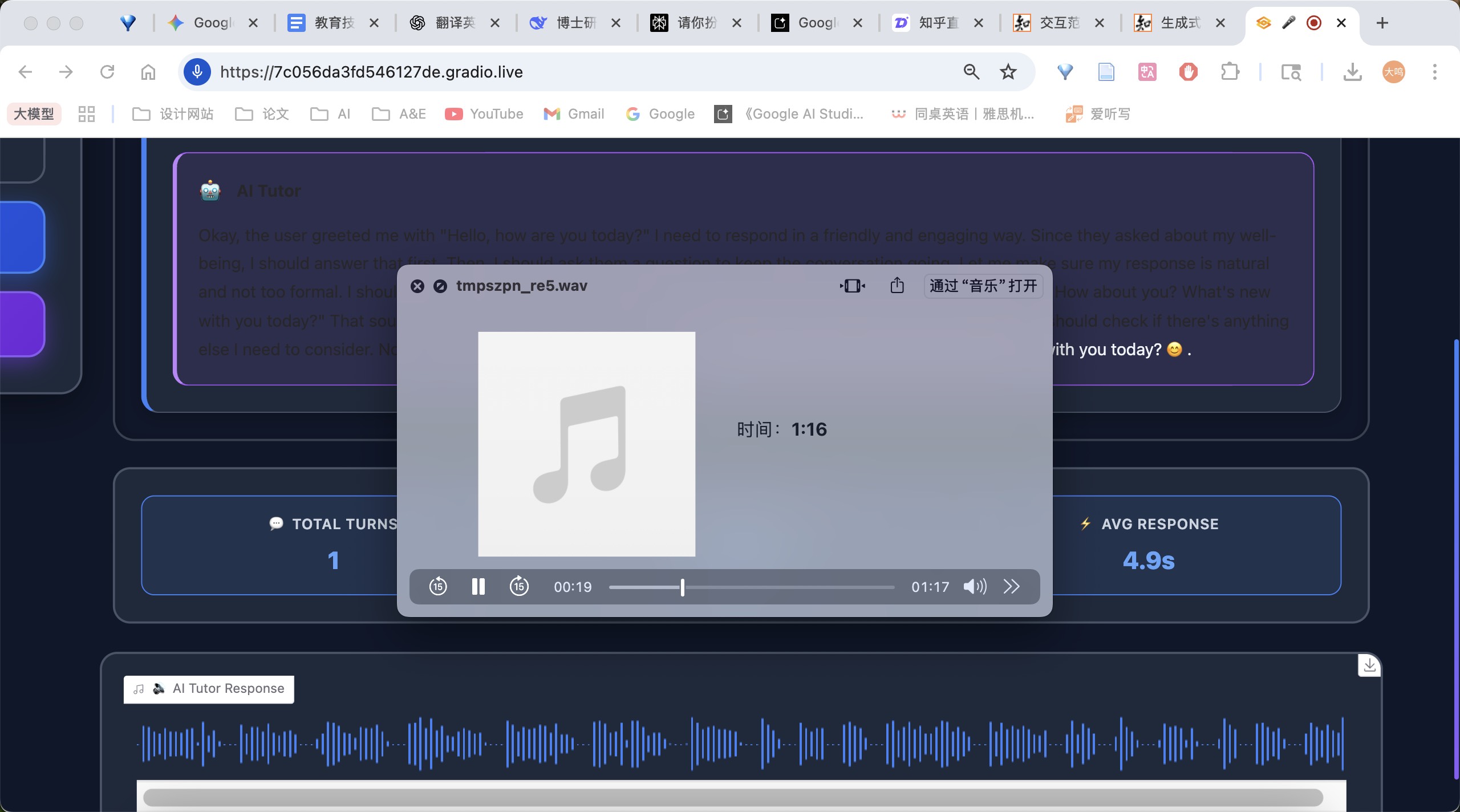
Task: Open the 设计网站 bookmark folder
Action: [x=173, y=114]
